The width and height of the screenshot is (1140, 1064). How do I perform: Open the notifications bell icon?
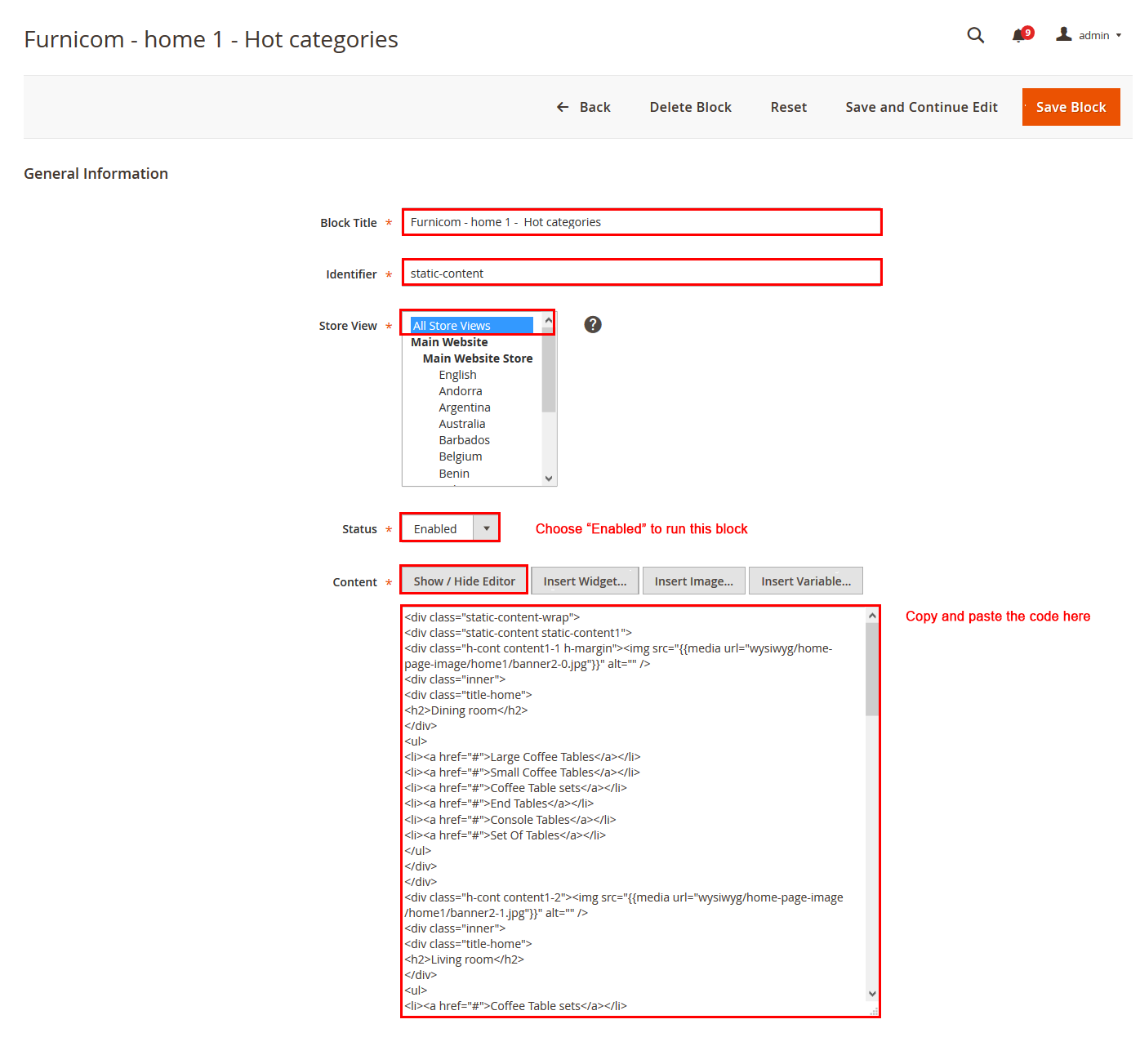[x=1022, y=34]
